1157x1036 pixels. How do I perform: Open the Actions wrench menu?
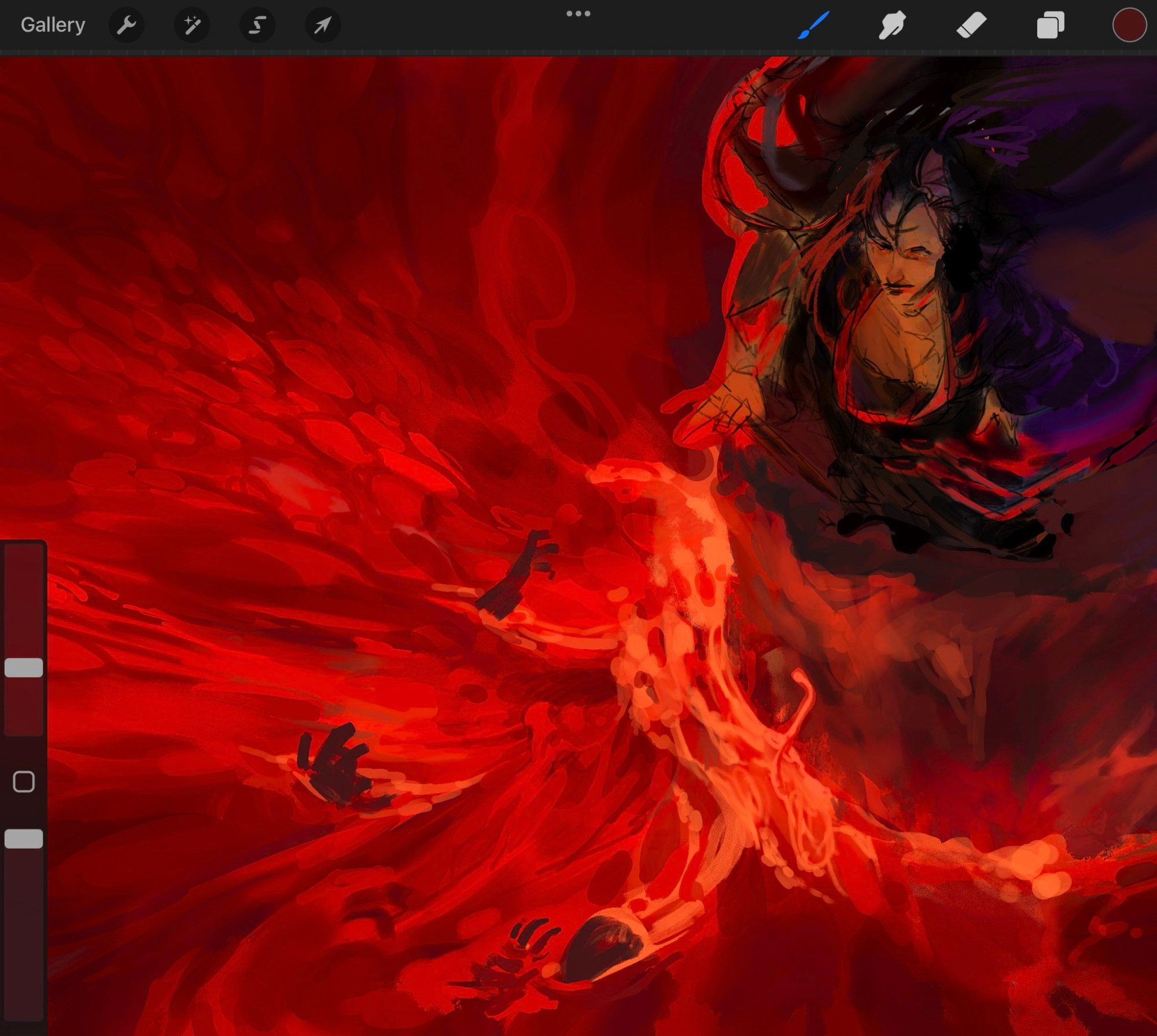click(x=127, y=25)
